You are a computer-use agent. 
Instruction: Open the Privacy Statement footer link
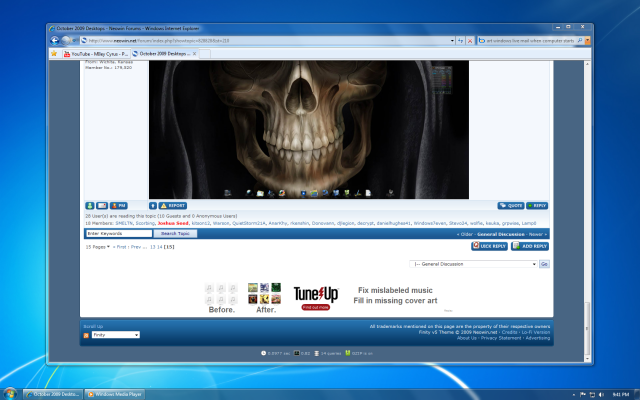[x=501, y=338]
